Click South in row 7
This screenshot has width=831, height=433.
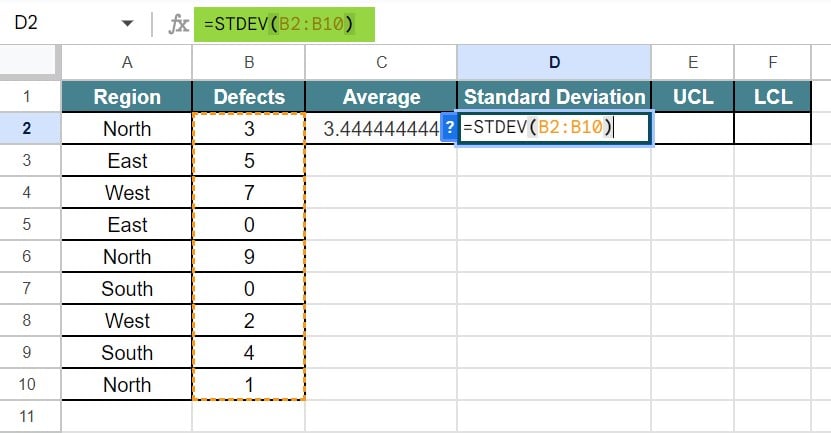(x=127, y=288)
